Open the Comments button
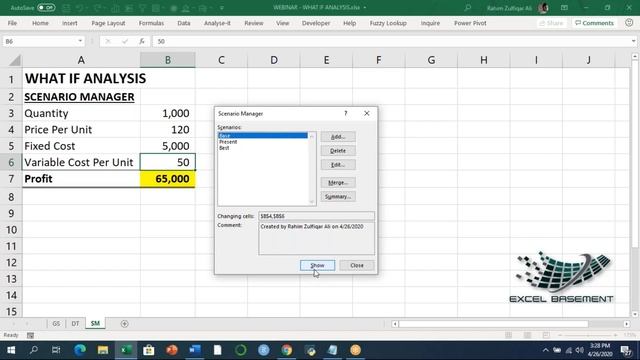The image size is (640, 360). (594, 23)
